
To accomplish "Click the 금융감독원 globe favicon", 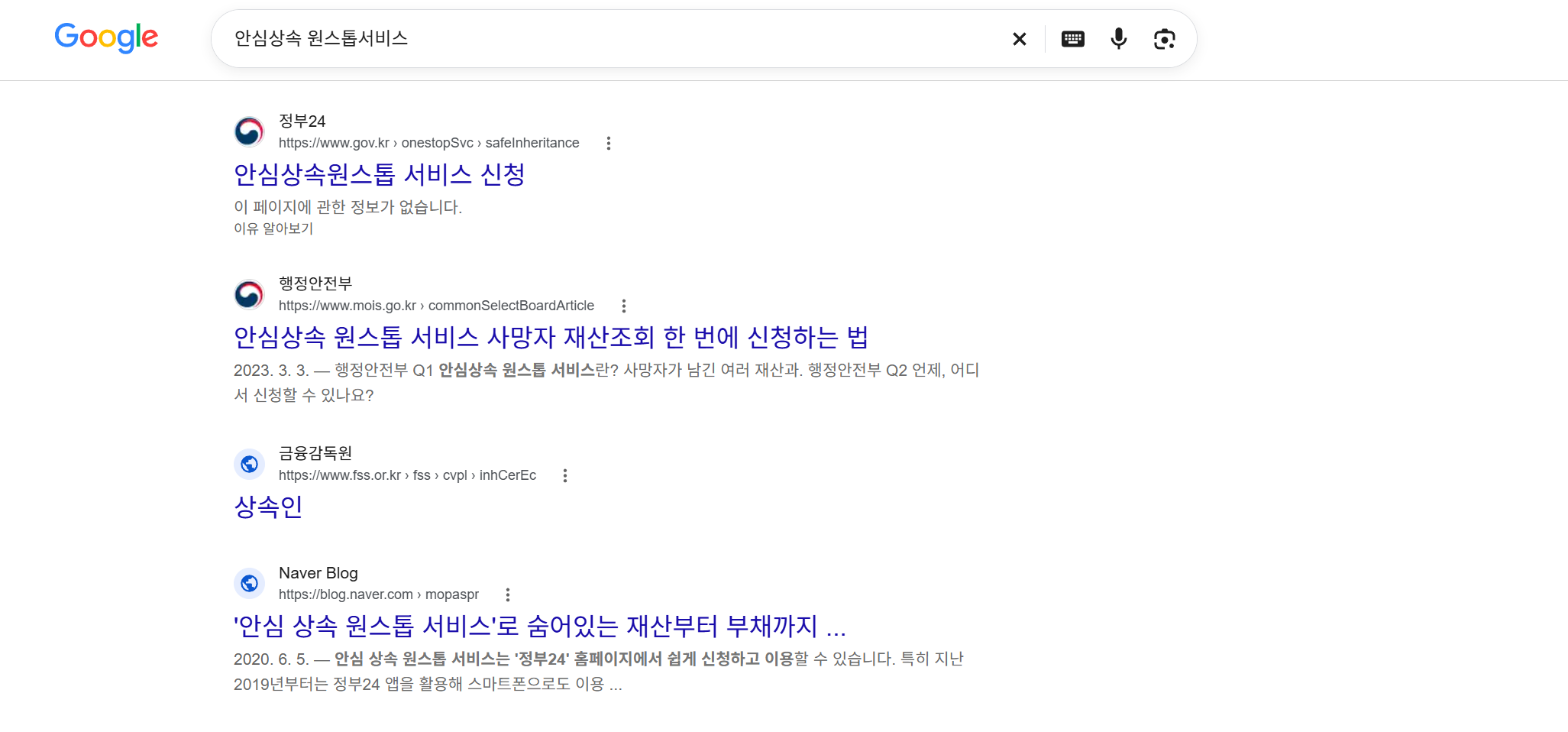I will pos(249,464).
